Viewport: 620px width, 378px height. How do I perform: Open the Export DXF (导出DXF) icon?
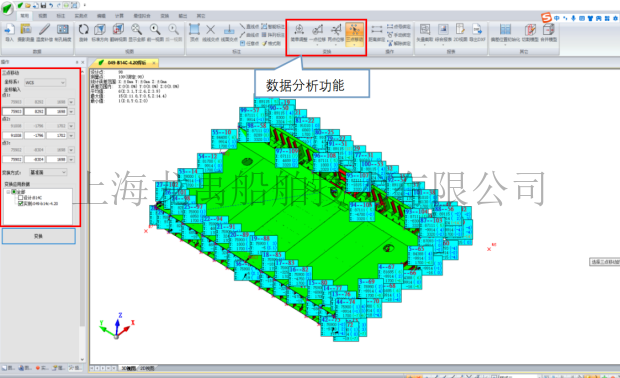coord(476,32)
